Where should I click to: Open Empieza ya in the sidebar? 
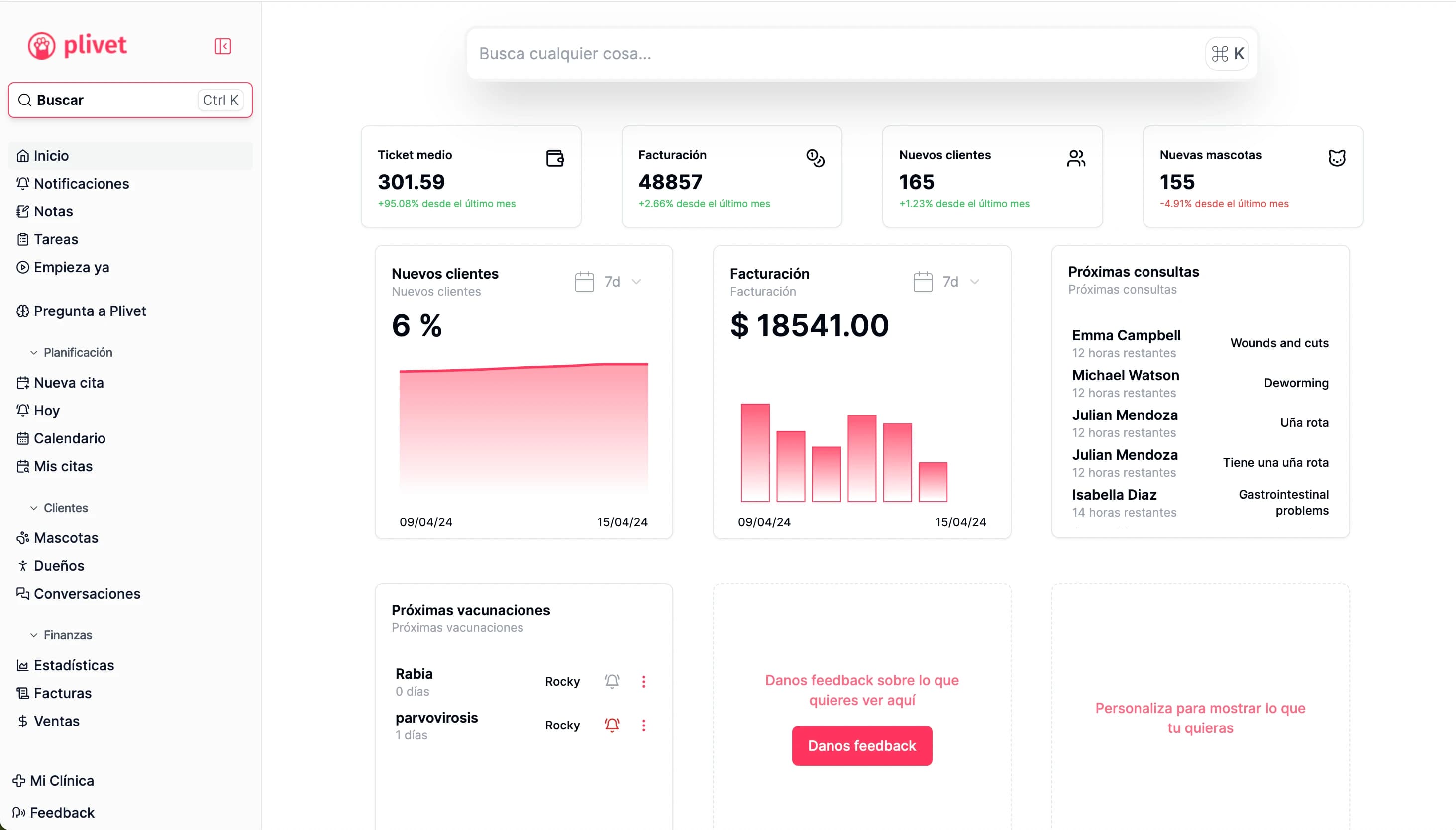coord(130,267)
